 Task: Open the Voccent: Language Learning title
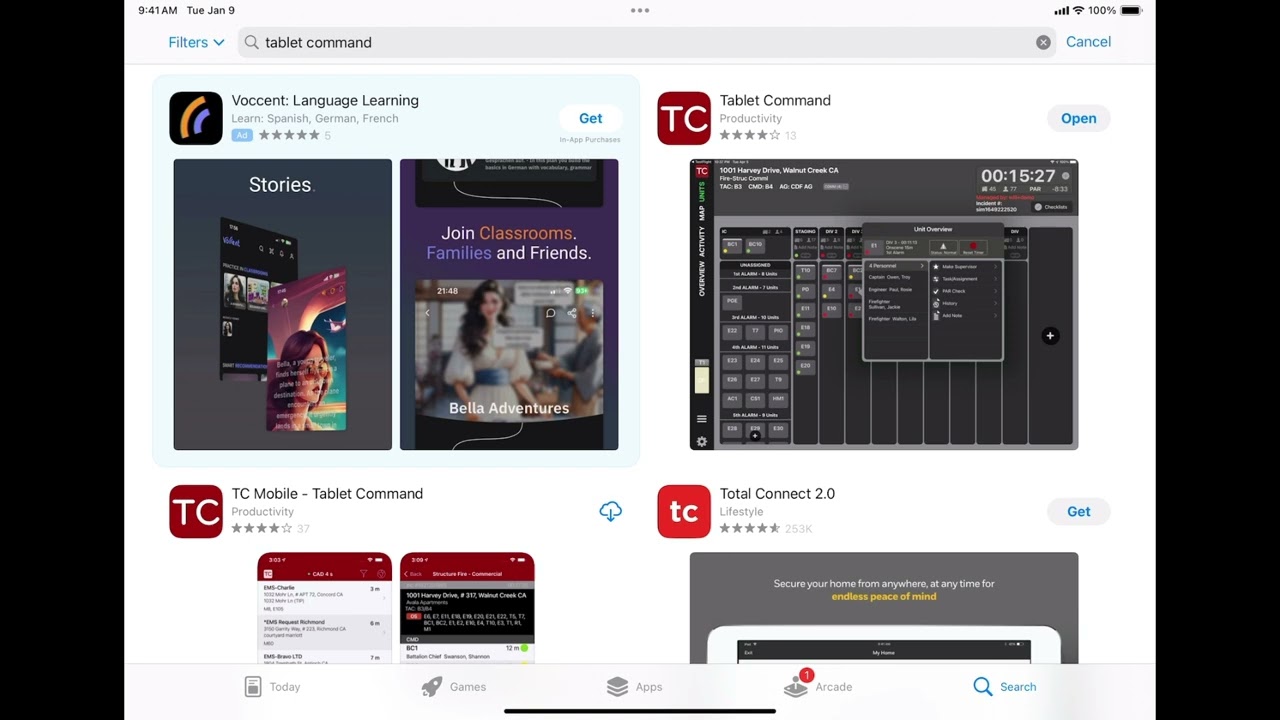[325, 100]
